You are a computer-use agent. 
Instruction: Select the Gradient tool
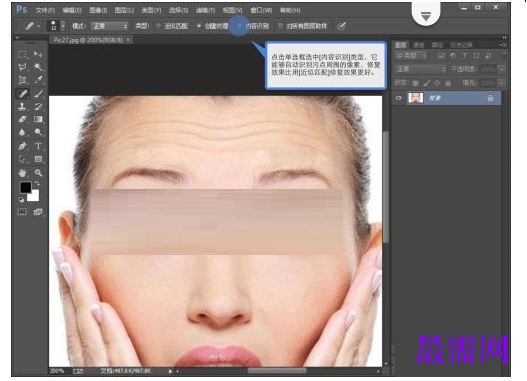38,119
